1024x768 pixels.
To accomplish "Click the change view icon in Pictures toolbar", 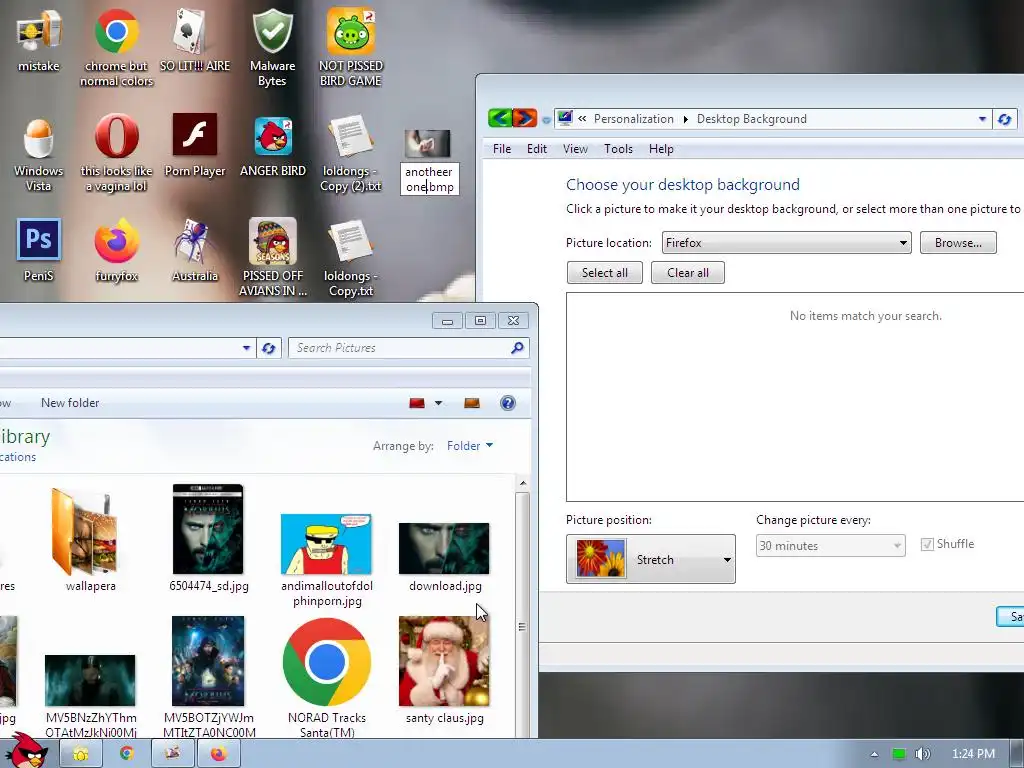I will pyautogui.click(x=417, y=403).
